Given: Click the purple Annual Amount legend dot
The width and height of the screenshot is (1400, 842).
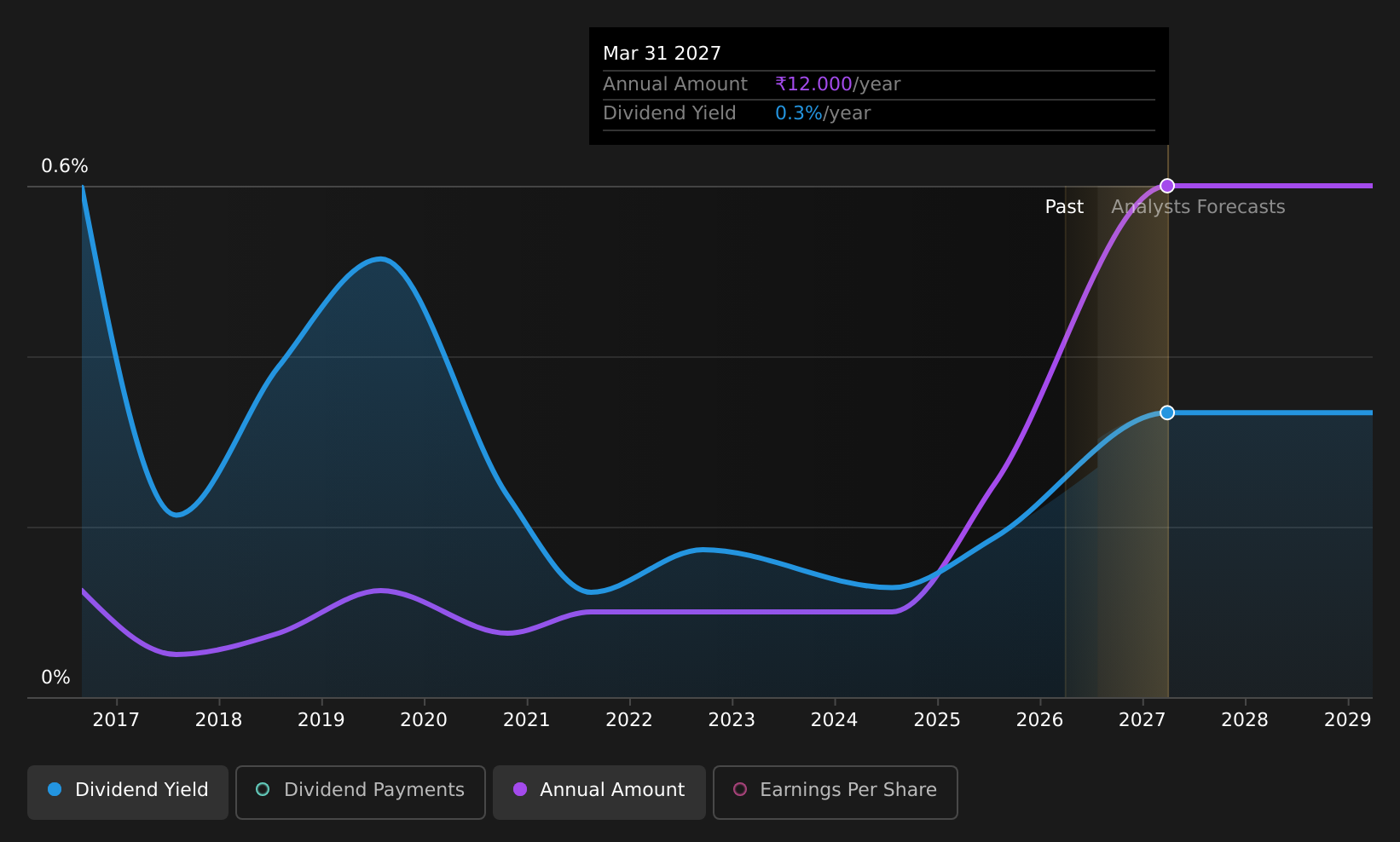Looking at the screenshot, I should [x=519, y=789].
